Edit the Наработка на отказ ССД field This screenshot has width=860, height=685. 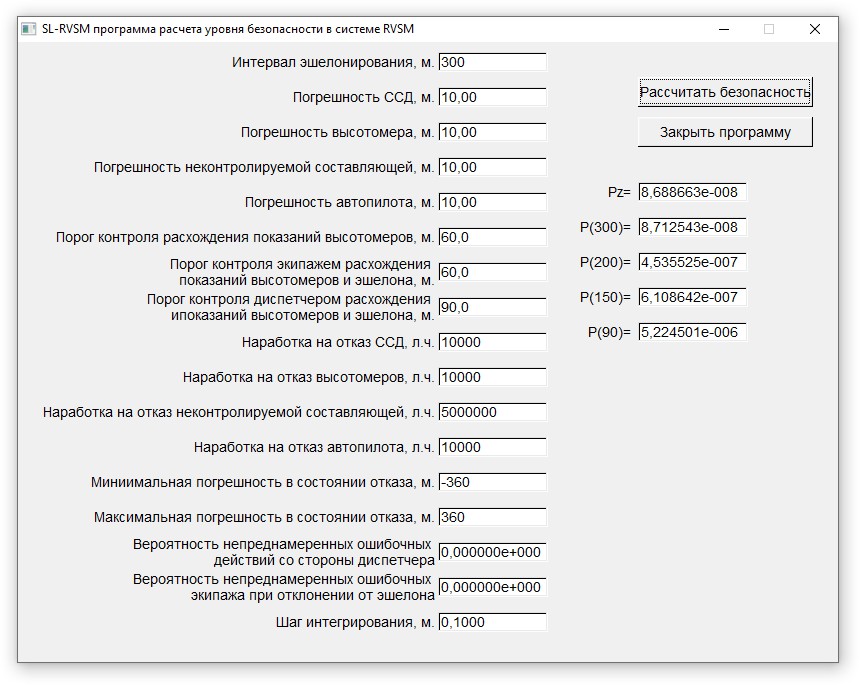coord(492,342)
